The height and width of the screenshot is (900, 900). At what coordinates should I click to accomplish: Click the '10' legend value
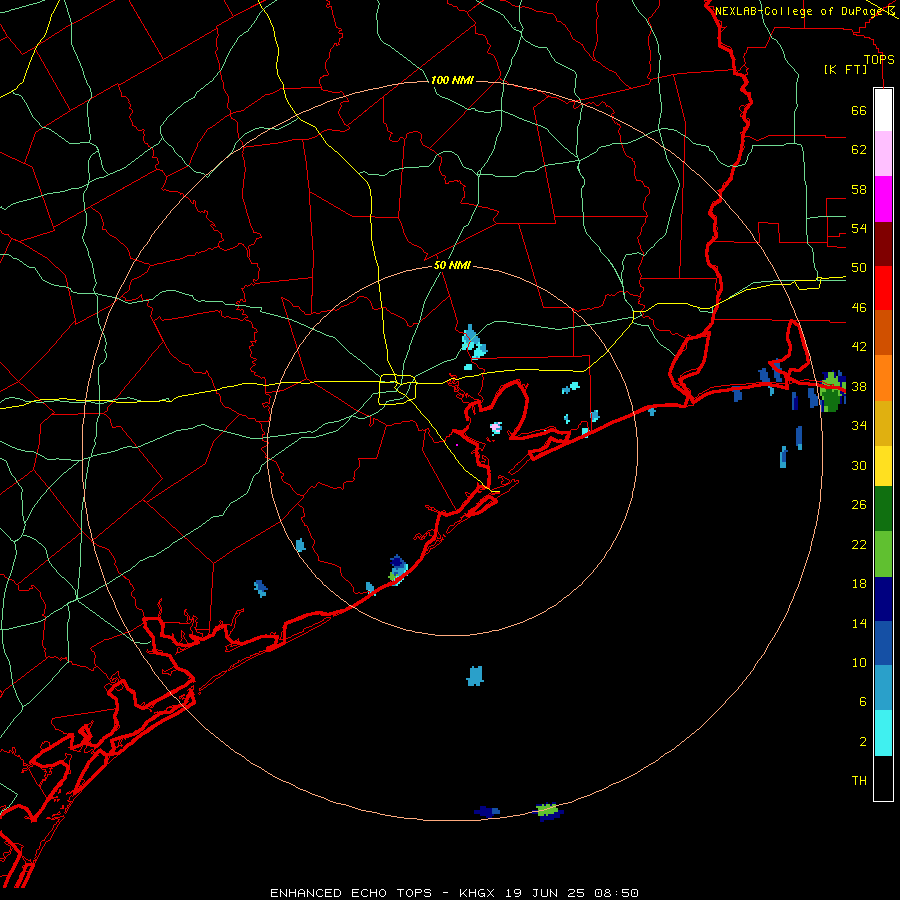pyautogui.click(x=859, y=663)
